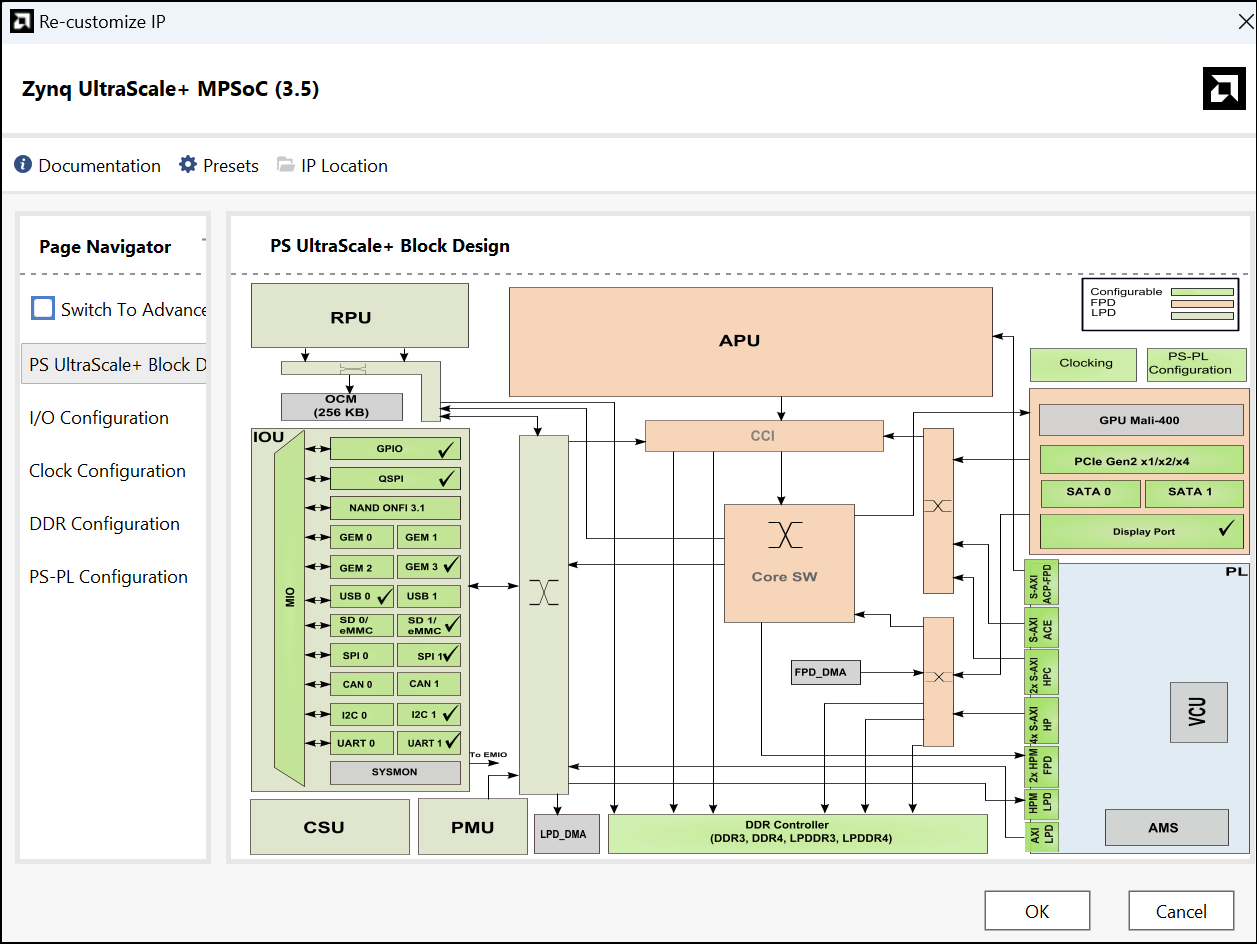Click the vertical MIO block
The height and width of the screenshot is (944, 1257).
[289, 610]
